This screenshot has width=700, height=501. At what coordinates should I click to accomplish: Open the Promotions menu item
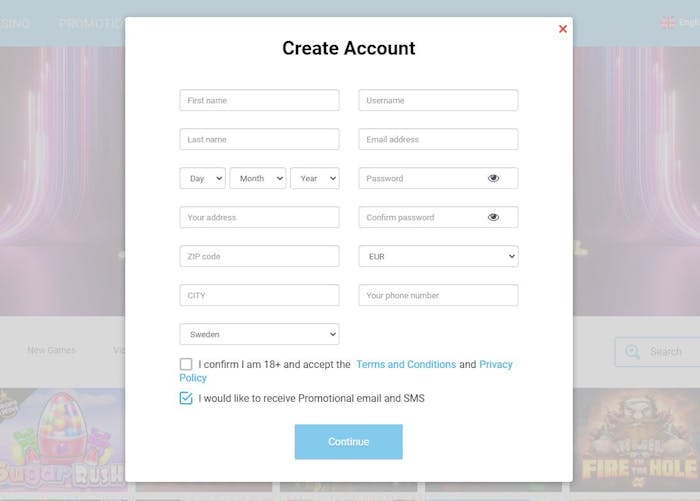(x=92, y=23)
